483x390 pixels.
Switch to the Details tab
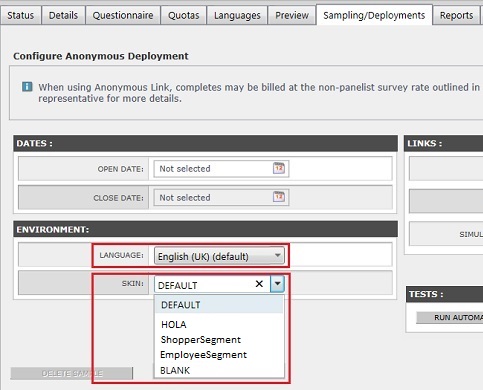point(63,15)
